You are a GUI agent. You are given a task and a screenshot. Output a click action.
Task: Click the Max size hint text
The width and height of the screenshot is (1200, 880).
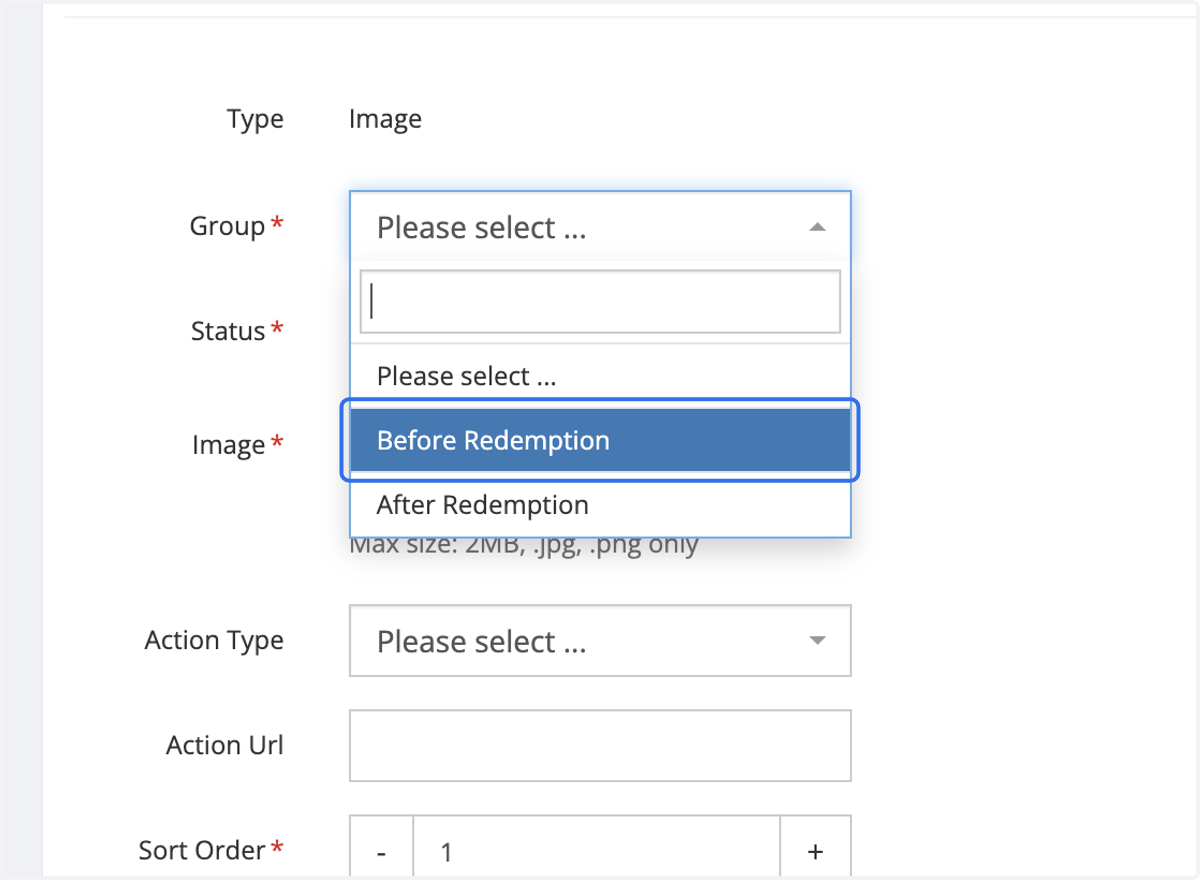(524, 546)
